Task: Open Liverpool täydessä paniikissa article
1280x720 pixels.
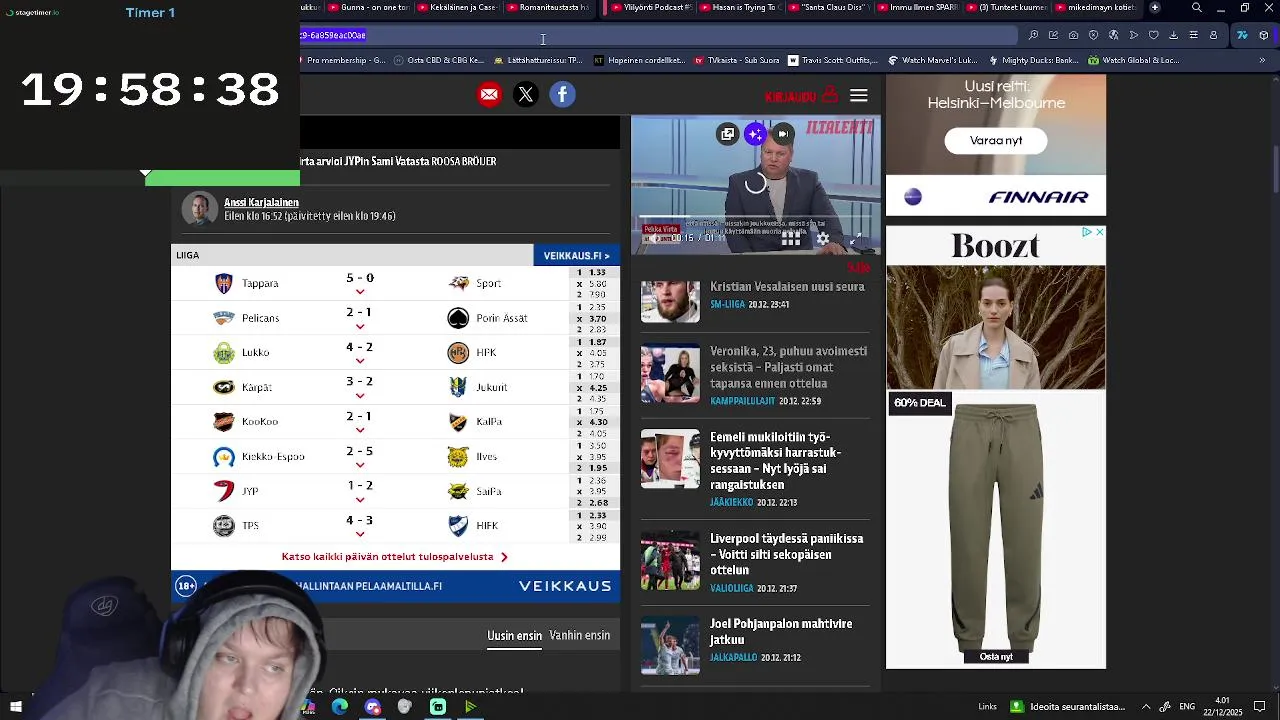Action: (x=786, y=554)
